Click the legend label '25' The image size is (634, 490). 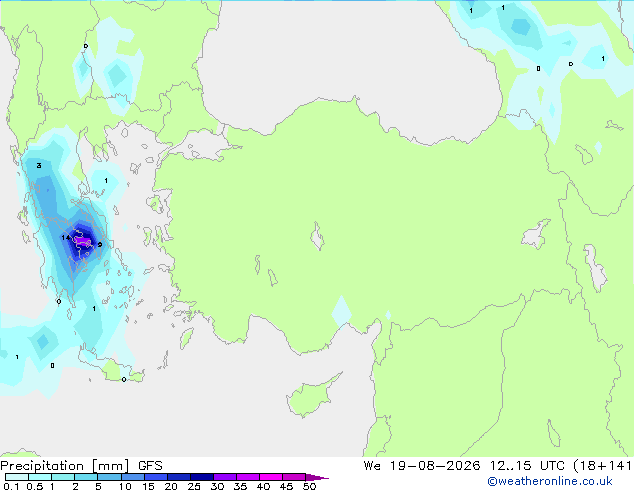pos(194,486)
